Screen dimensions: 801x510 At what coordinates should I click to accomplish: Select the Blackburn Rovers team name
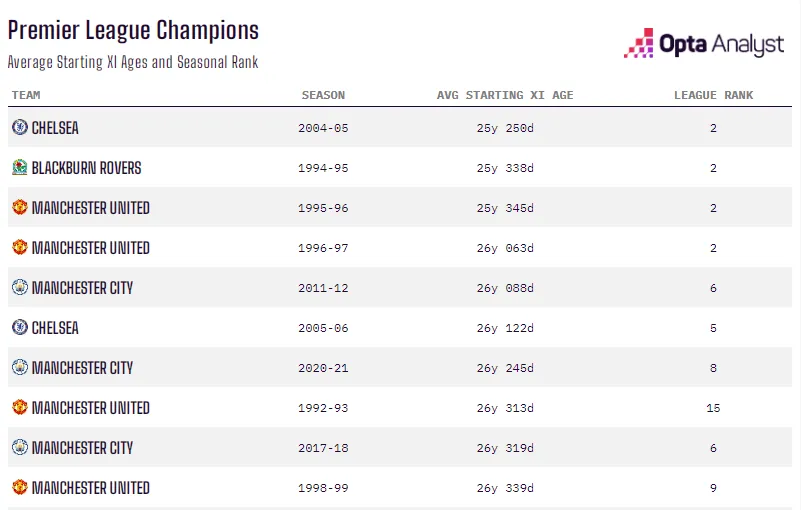pyautogui.click(x=86, y=168)
